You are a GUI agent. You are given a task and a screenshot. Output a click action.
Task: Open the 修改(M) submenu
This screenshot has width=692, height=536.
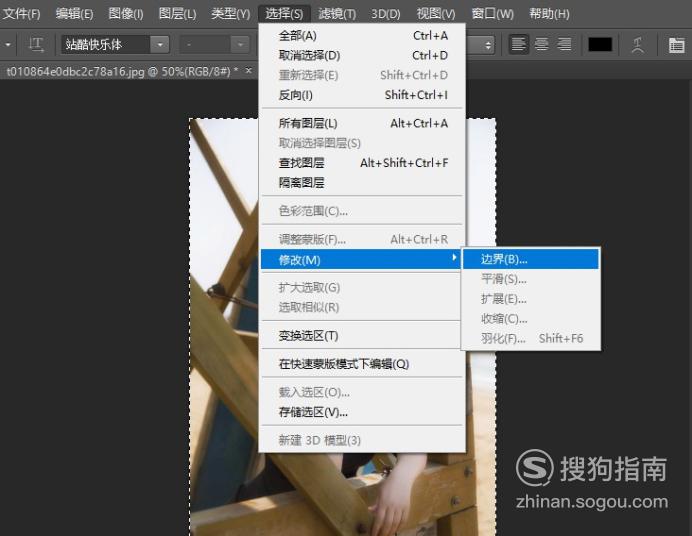pos(361,259)
